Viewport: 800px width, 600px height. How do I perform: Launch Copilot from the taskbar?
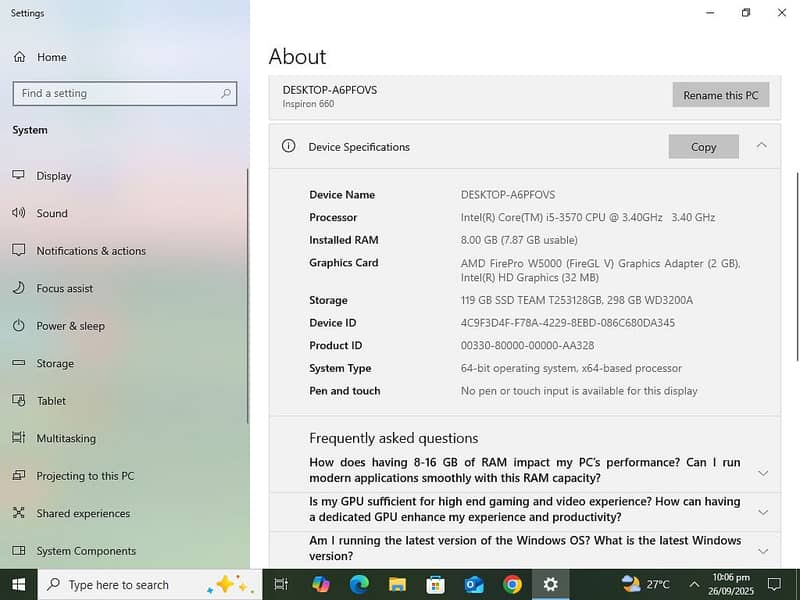320,584
